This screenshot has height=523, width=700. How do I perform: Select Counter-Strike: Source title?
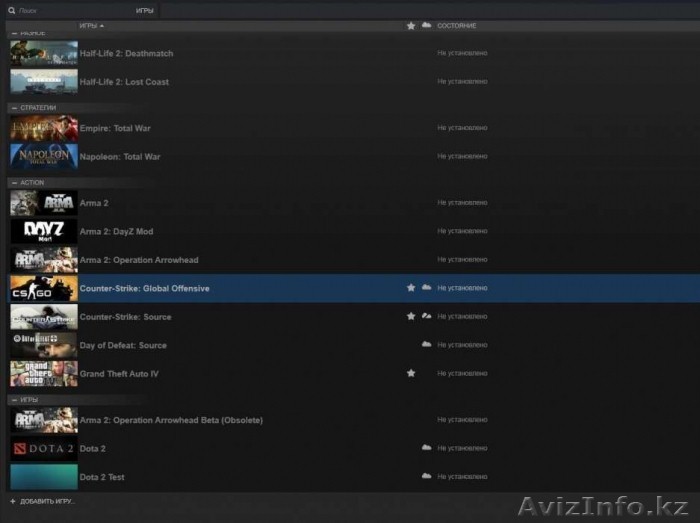click(x=125, y=317)
